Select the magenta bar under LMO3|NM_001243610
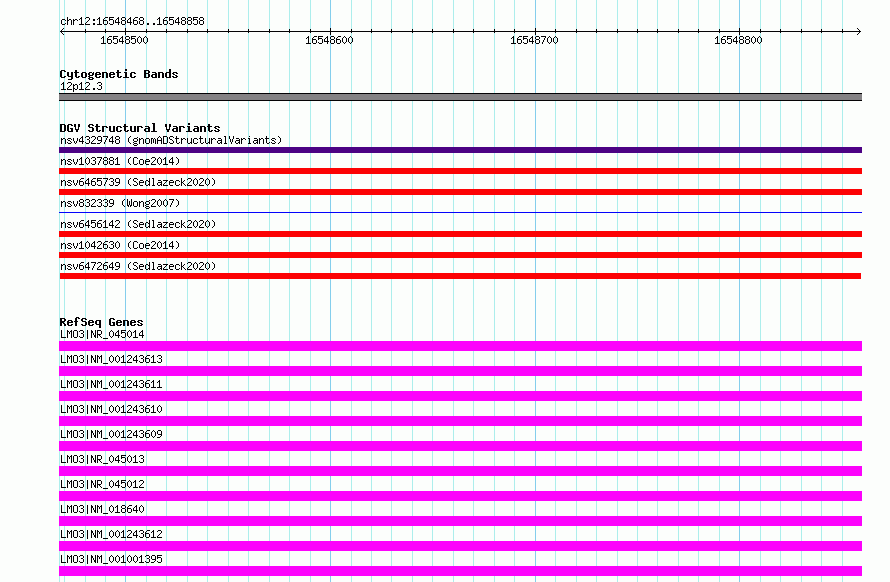The height and width of the screenshot is (582, 890). pos(460,421)
